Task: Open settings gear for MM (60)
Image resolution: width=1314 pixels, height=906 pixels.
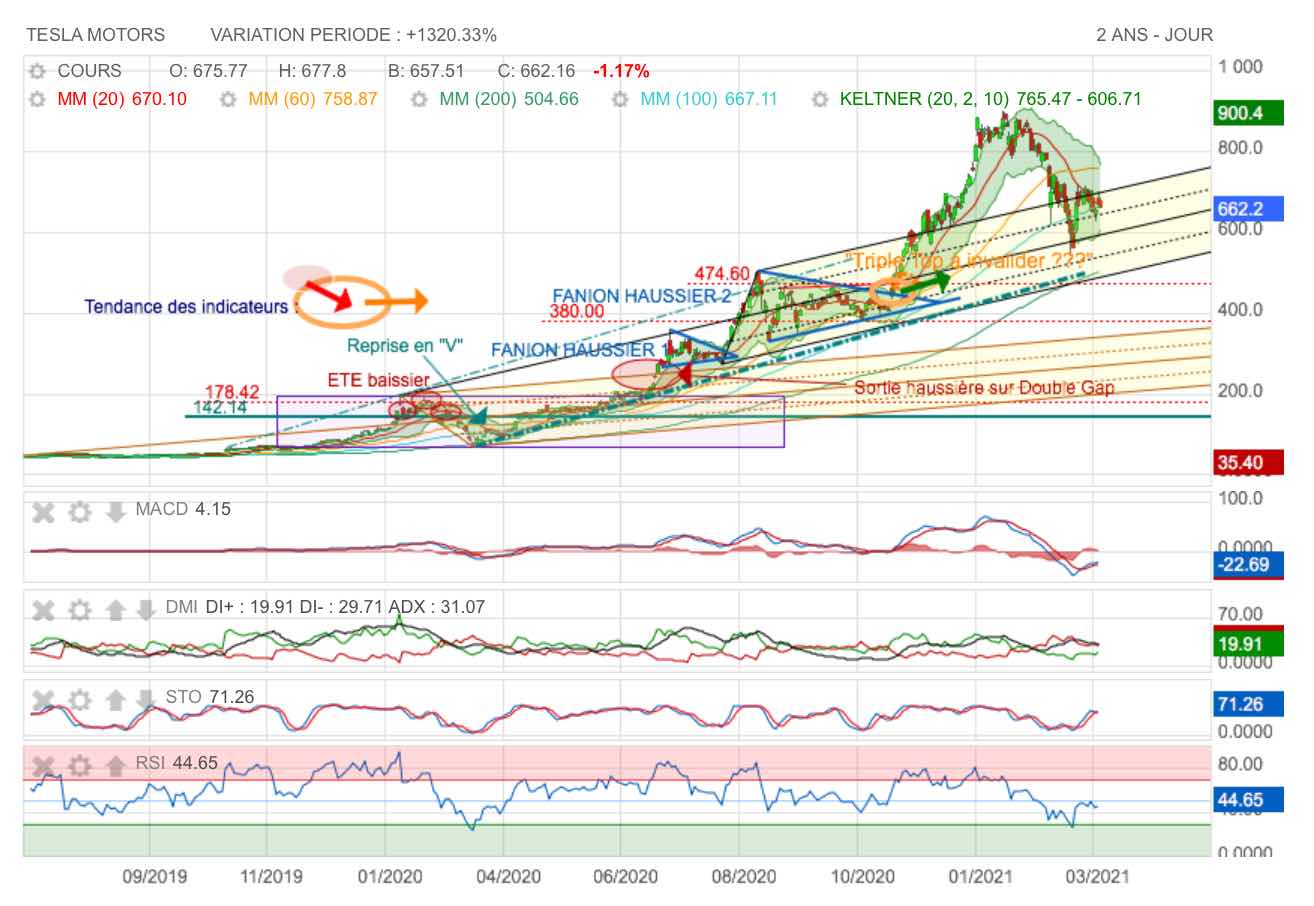Action: click(228, 100)
